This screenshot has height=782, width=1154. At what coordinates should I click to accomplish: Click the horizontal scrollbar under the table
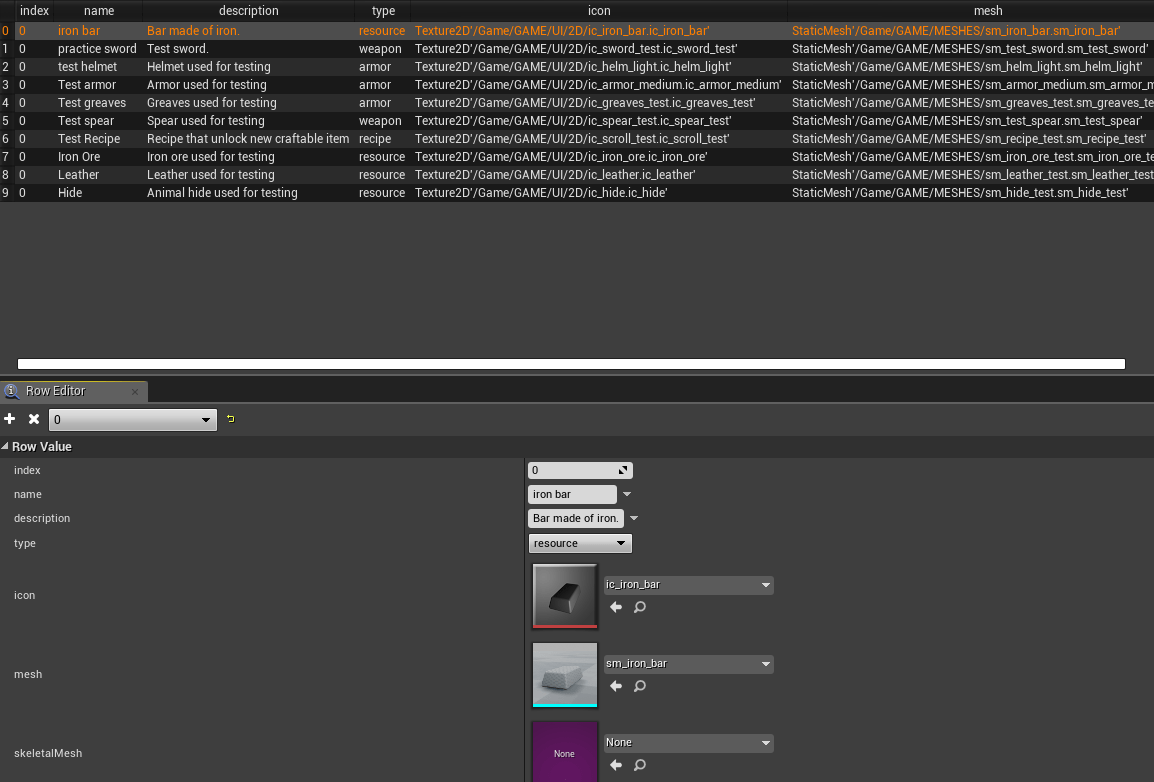[571, 364]
